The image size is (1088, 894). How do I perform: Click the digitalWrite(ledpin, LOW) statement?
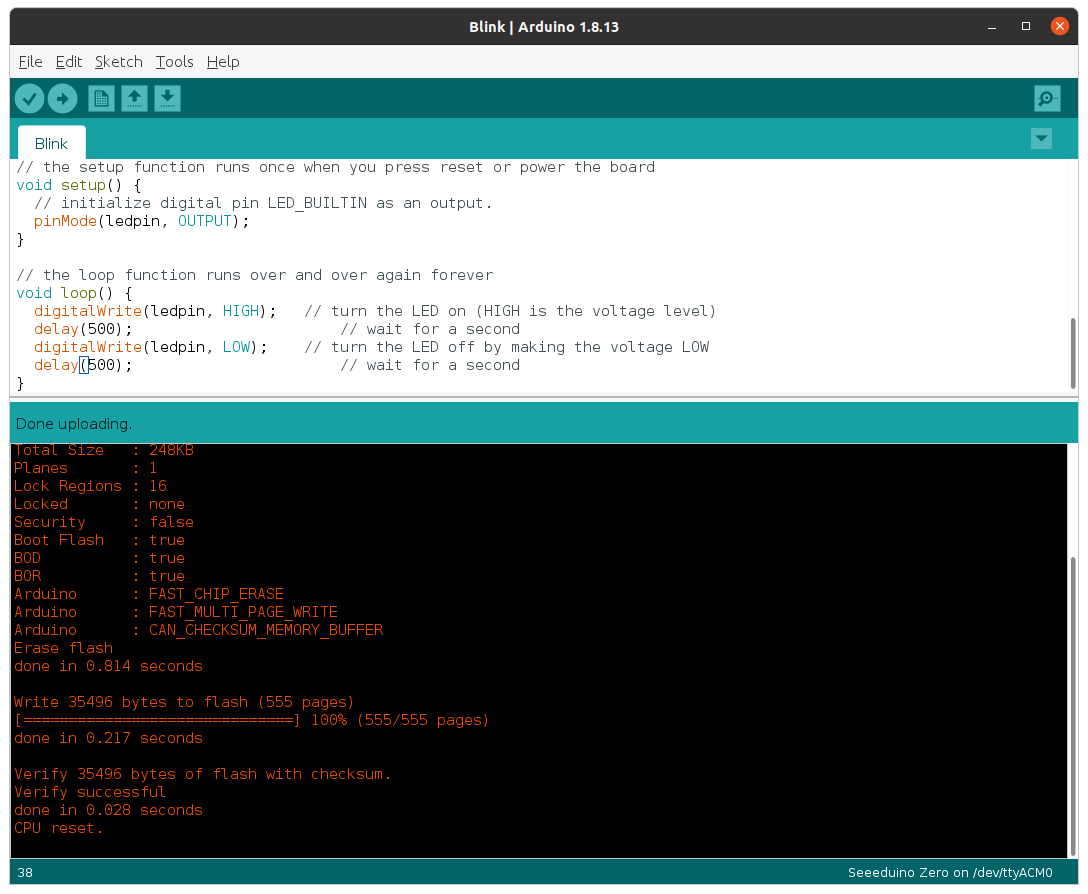[151, 348]
